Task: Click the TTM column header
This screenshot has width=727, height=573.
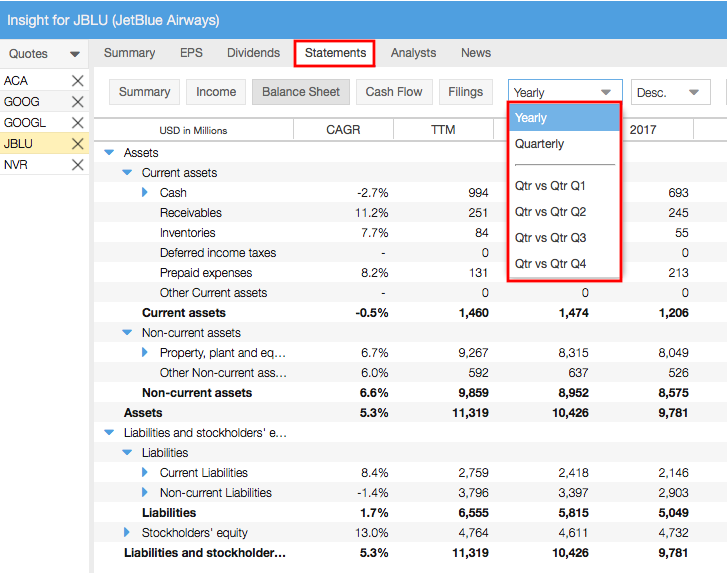Action: click(443, 129)
